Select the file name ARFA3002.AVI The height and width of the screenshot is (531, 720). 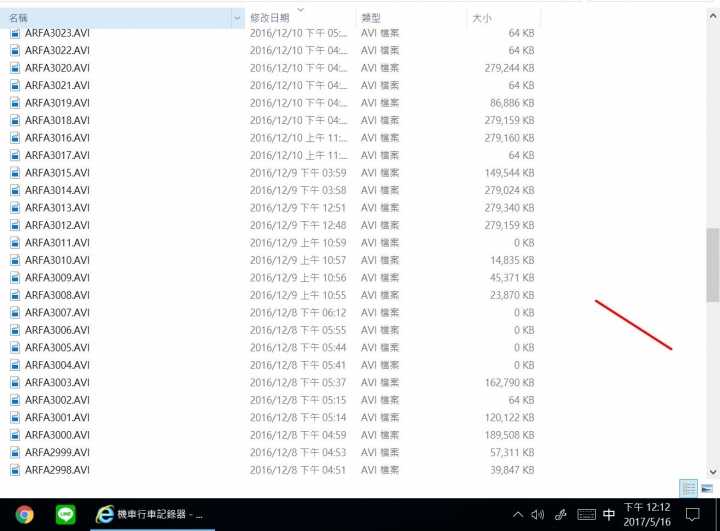(x=57, y=400)
